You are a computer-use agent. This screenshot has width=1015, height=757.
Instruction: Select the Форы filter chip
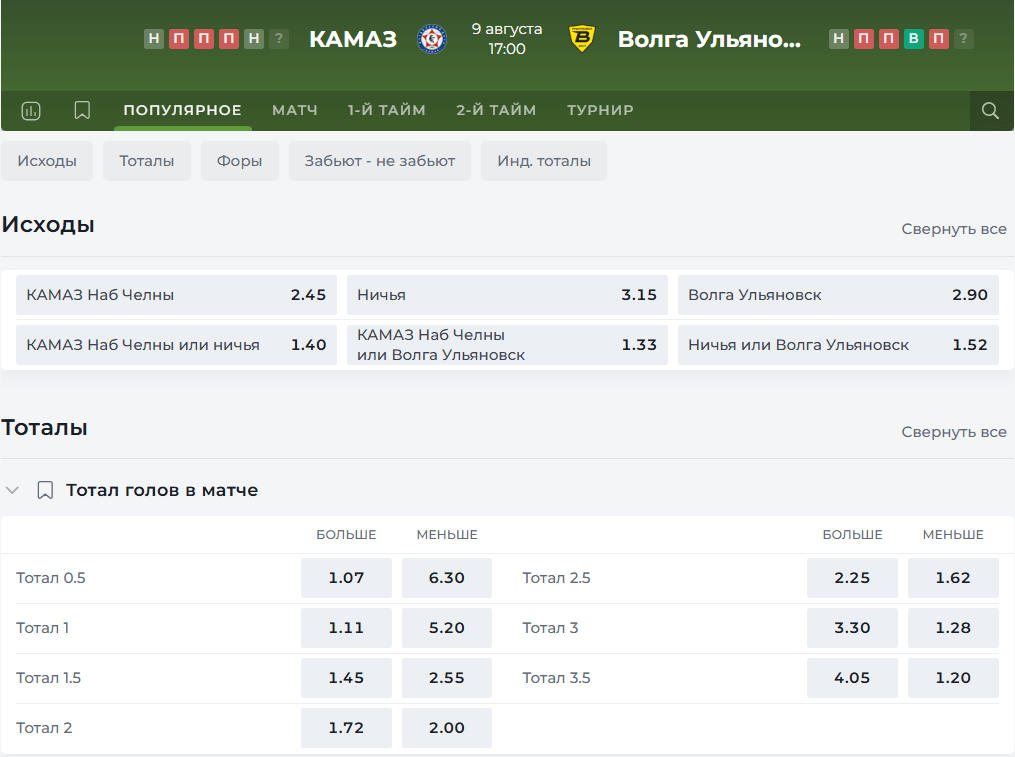coord(240,161)
